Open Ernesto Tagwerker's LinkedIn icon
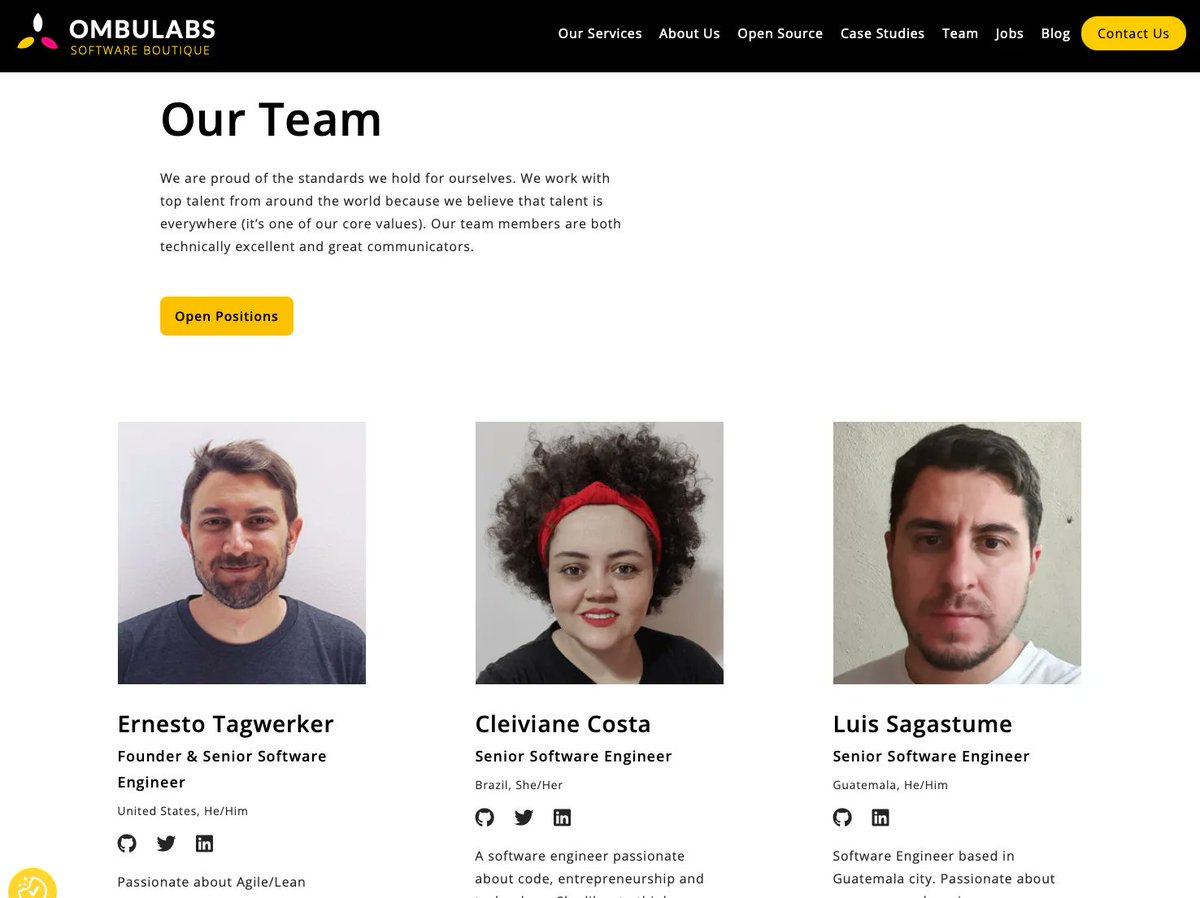This screenshot has height=898, width=1200. click(204, 843)
